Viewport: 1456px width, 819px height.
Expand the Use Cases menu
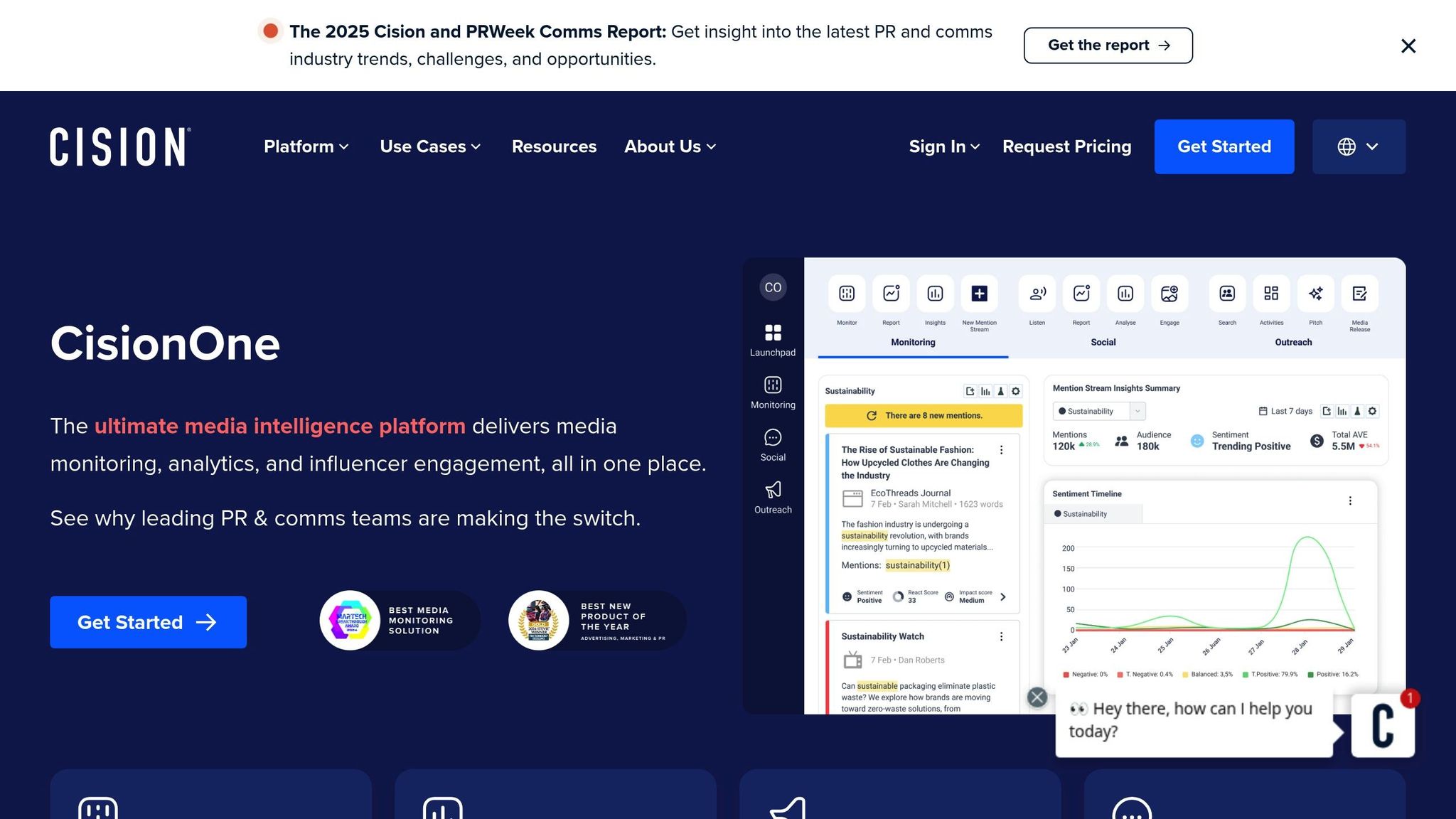(x=430, y=146)
